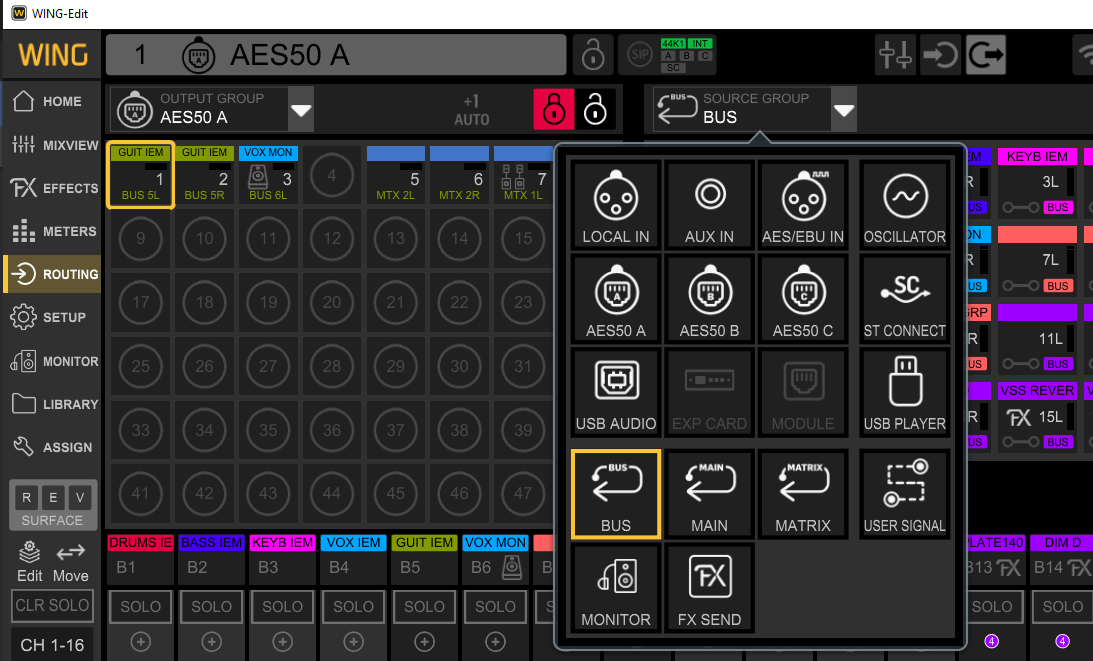This screenshot has height=661, width=1093.
Task: Click the add plus button under B4
Action: coord(353,641)
